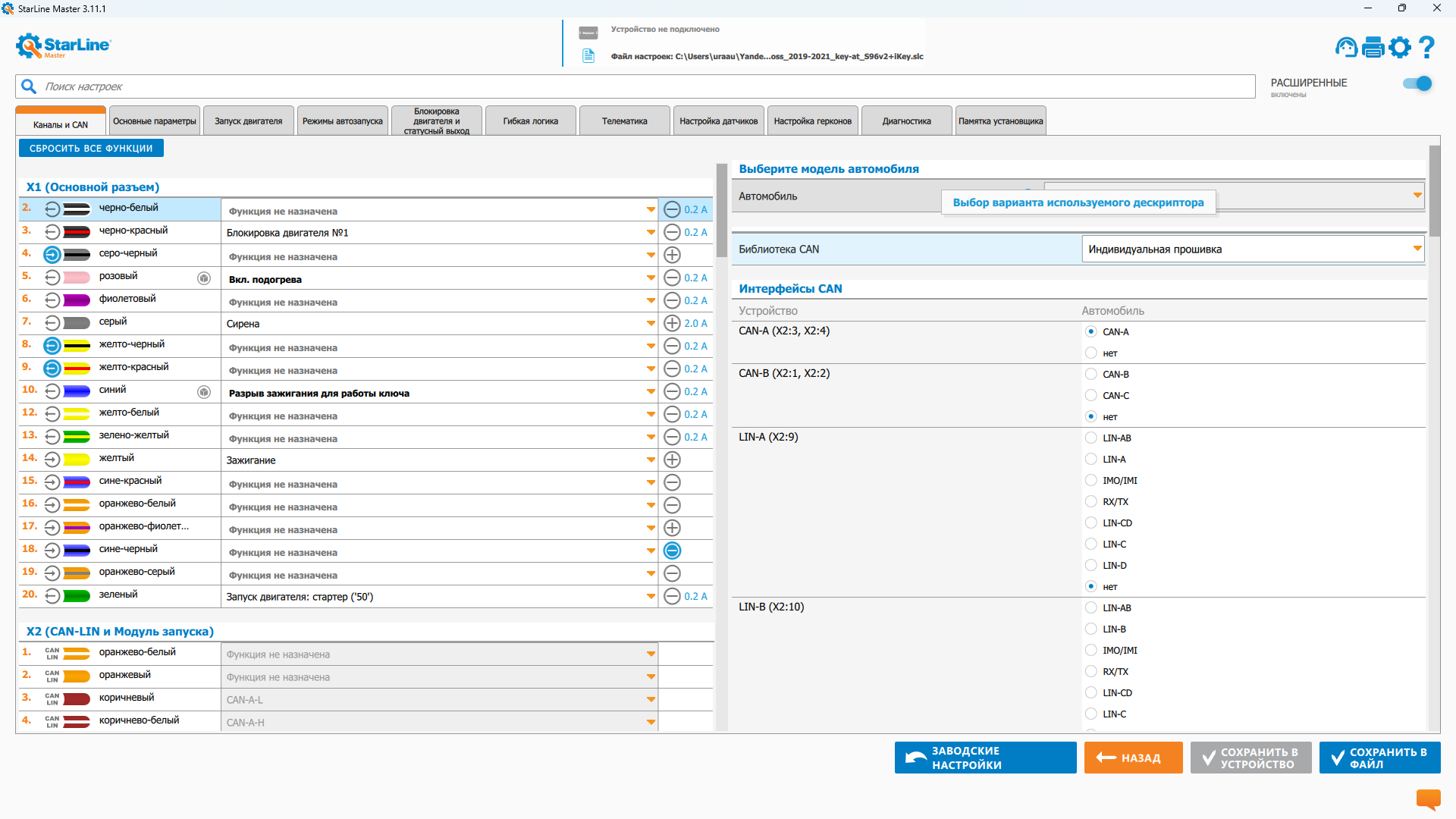Expand Блокировка двигателя №1 function dropdown

coord(651,233)
